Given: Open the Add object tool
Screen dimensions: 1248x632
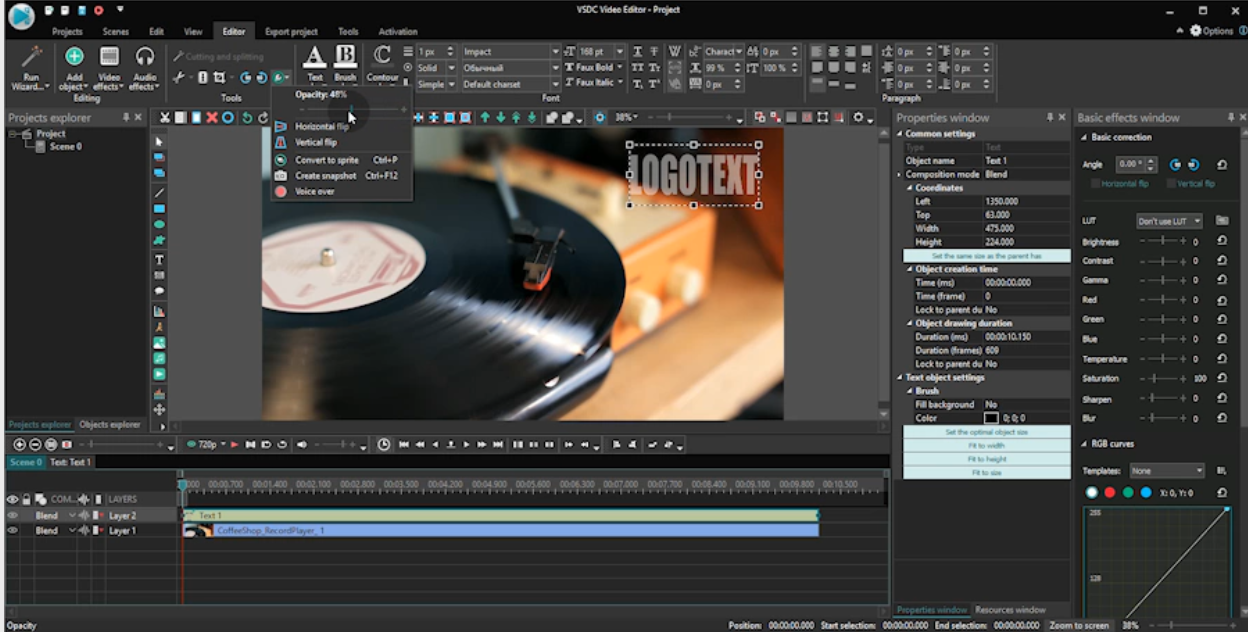Looking at the screenshot, I should tap(74, 58).
